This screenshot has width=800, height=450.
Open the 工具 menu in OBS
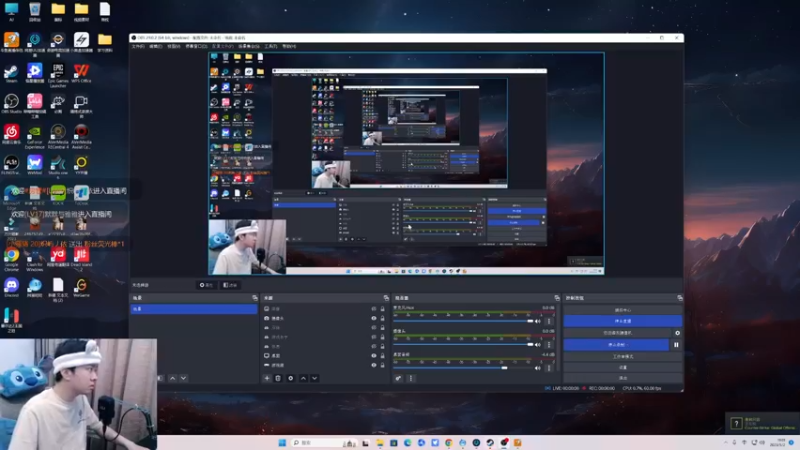[271, 46]
